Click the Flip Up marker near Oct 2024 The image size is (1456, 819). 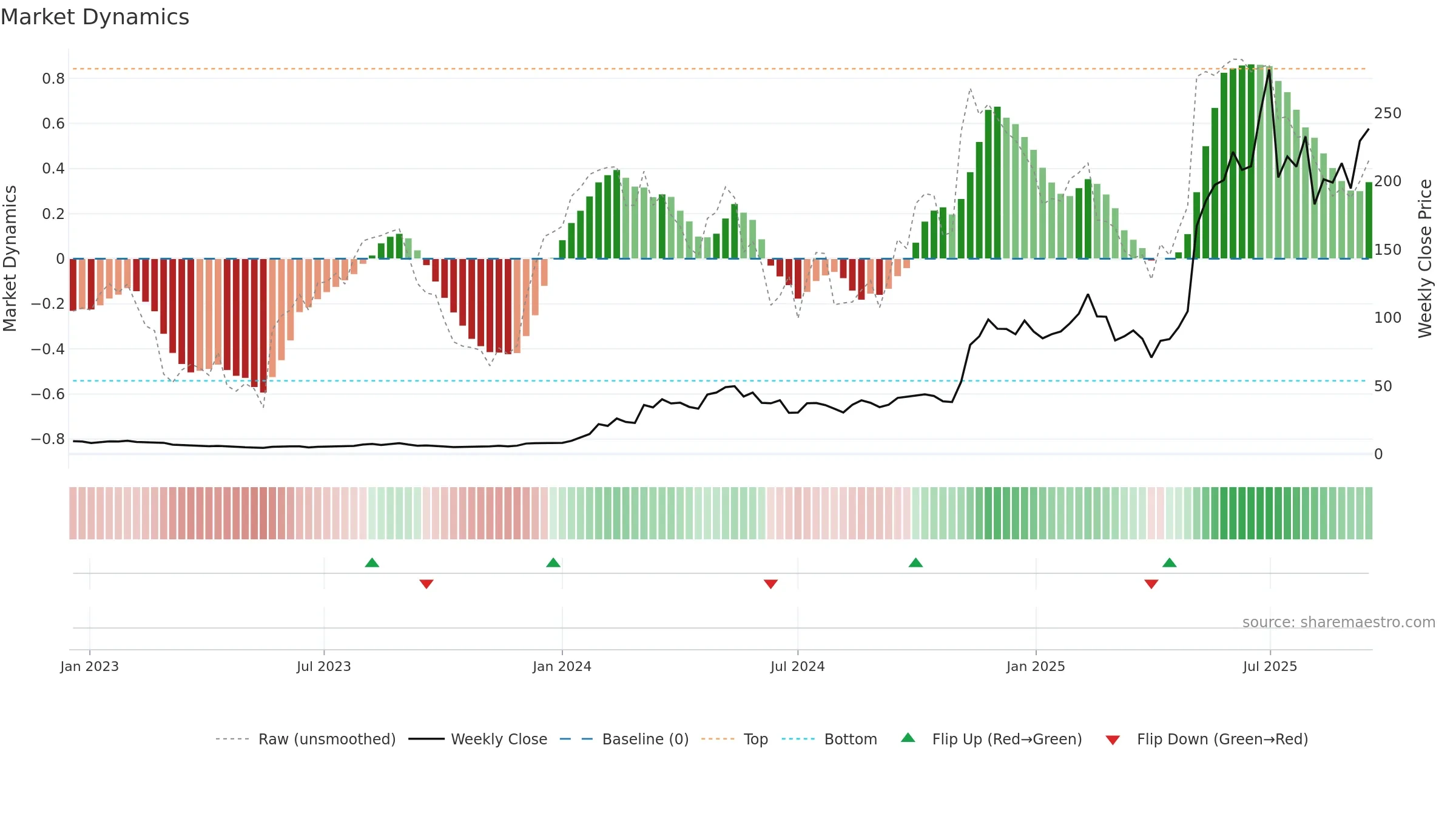pyautogui.click(x=915, y=562)
